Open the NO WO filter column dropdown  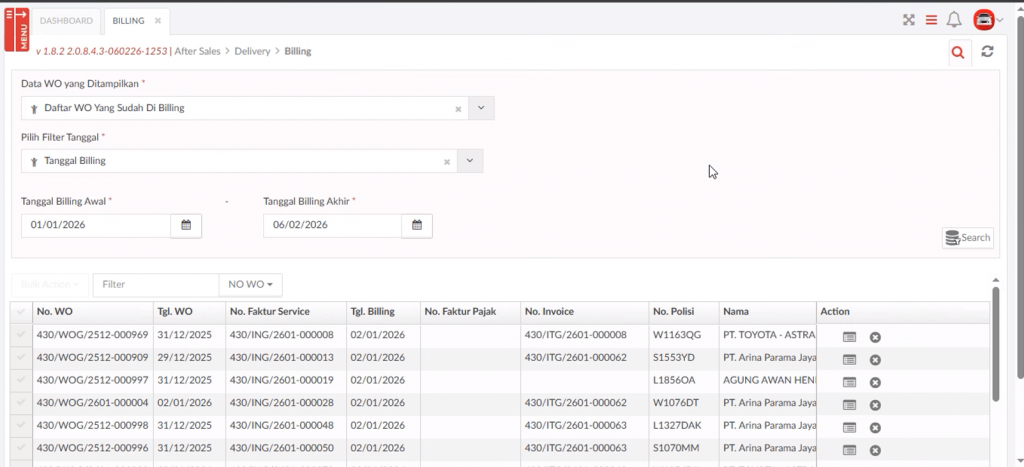point(250,285)
